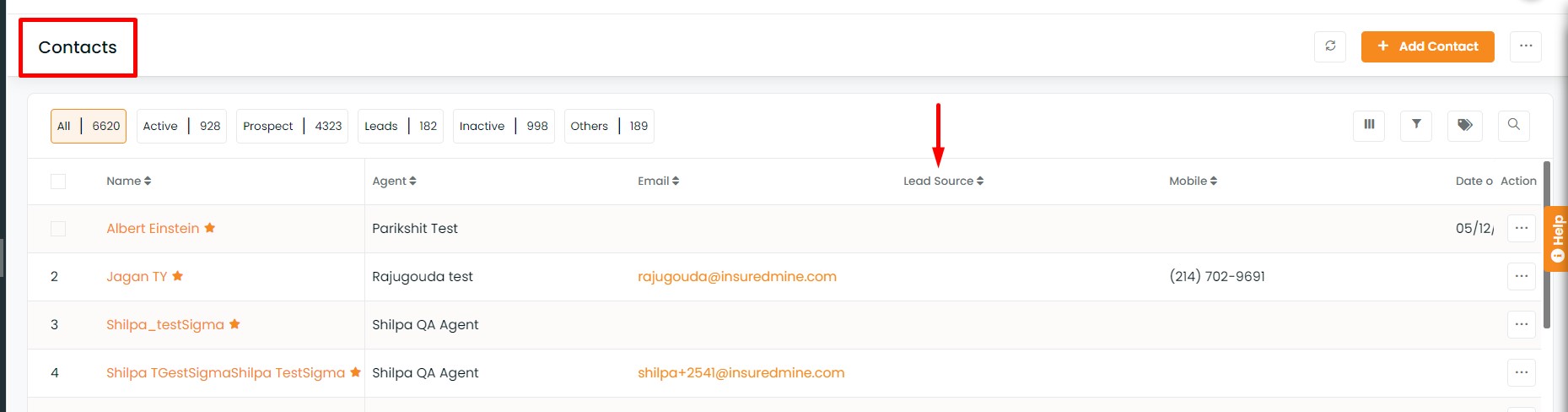Viewport: 1568px width, 412px height.
Task: Switch to the Prospect 4323 tab
Action: click(x=292, y=126)
